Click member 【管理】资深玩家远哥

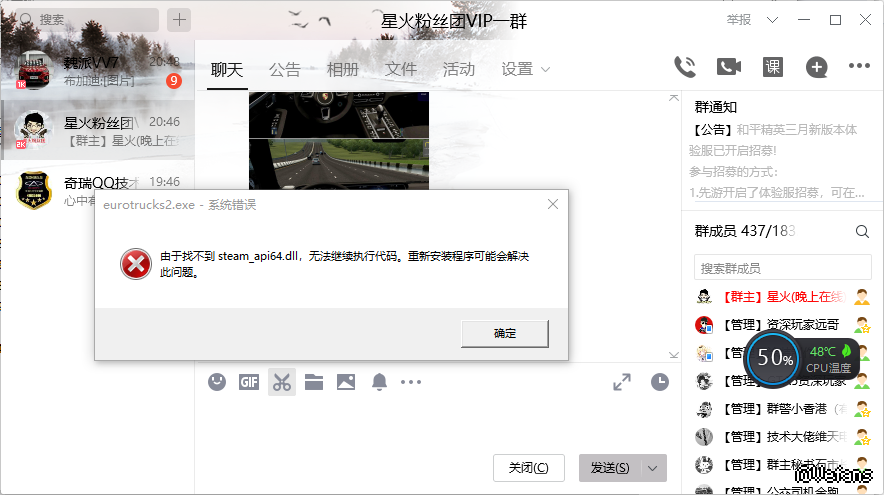pyautogui.click(x=781, y=325)
